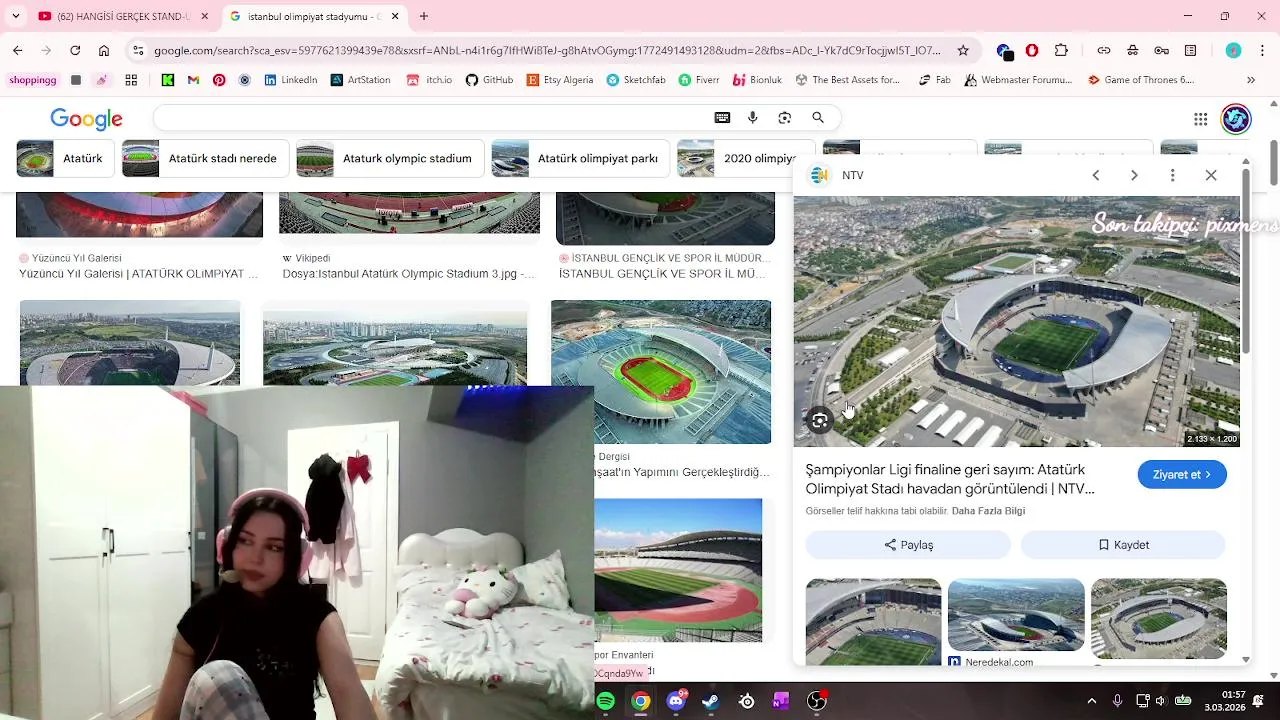Open Discord from the taskbar
Screen dimensions: 1280x720
676,701
